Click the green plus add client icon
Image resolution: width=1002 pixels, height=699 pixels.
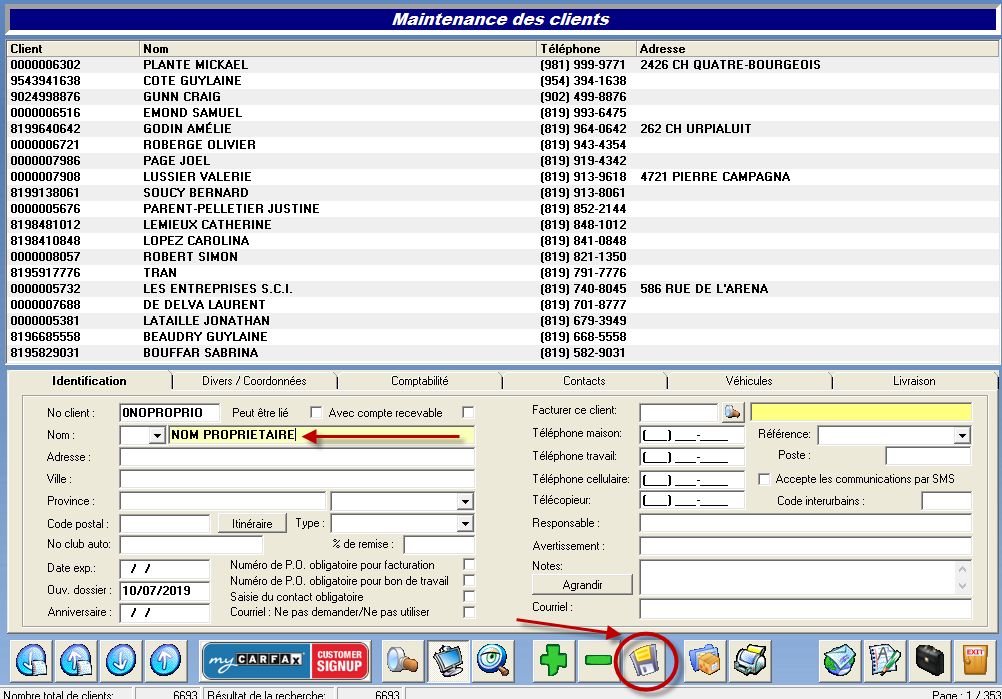(555, 661)
